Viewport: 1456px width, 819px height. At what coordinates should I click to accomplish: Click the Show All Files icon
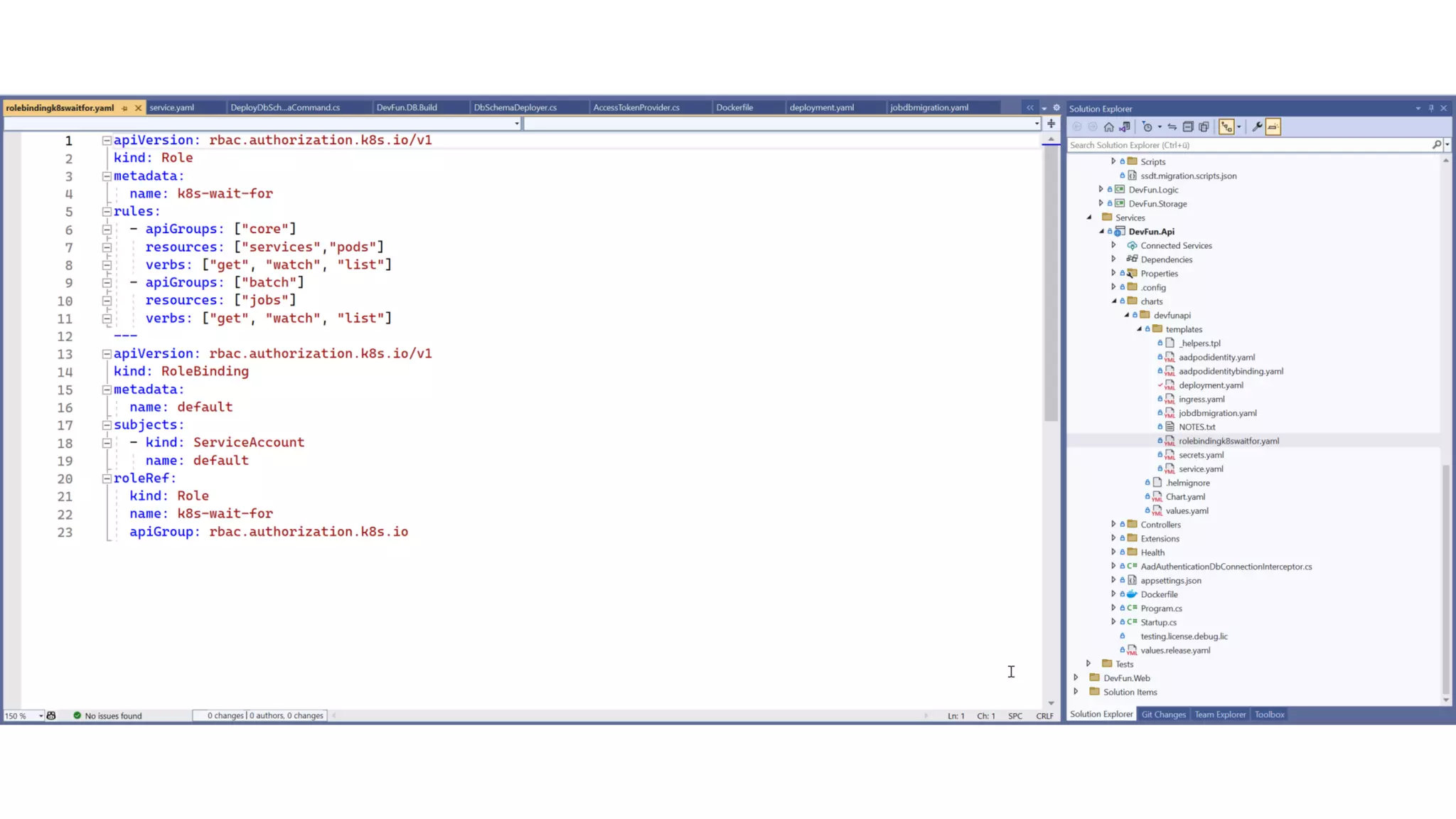[1204, 127]
